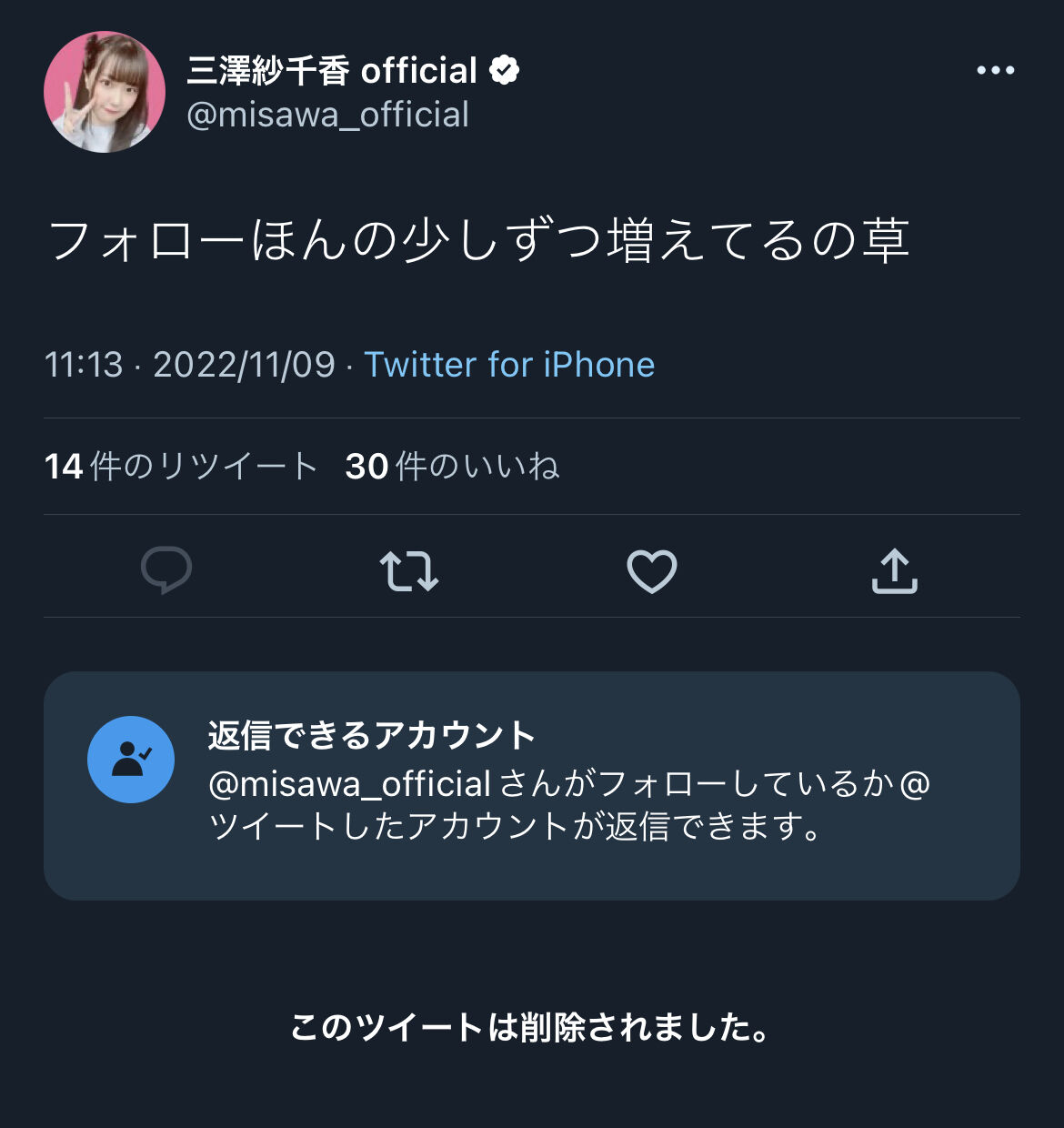Click the reply speech bubble icon

click(166, 570)
